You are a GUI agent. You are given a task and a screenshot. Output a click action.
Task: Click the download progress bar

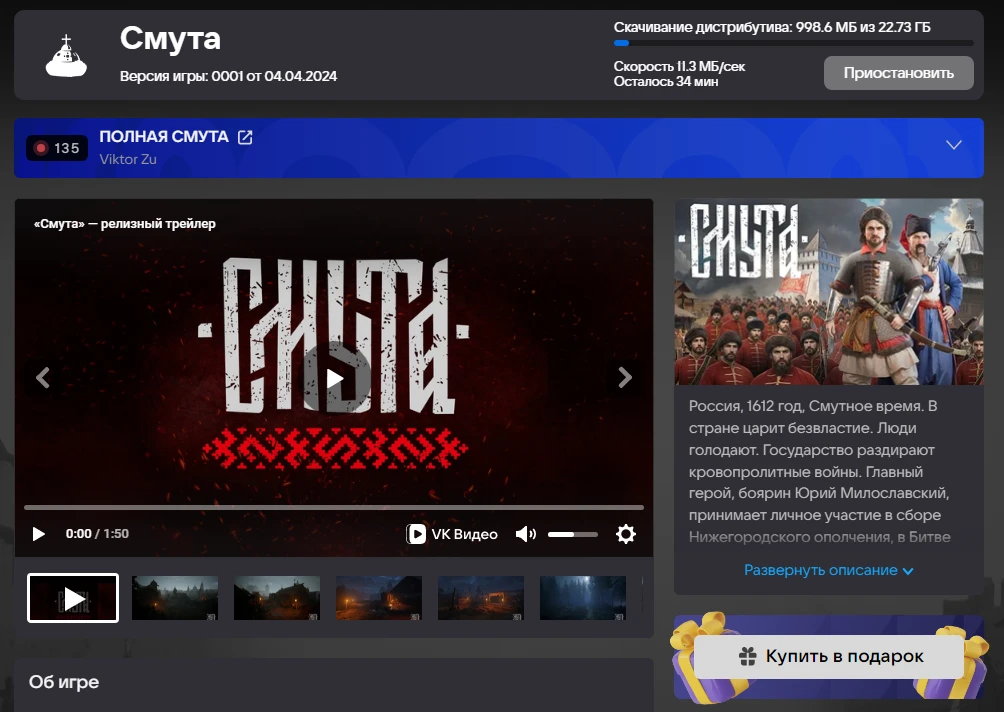pos(793,44)
